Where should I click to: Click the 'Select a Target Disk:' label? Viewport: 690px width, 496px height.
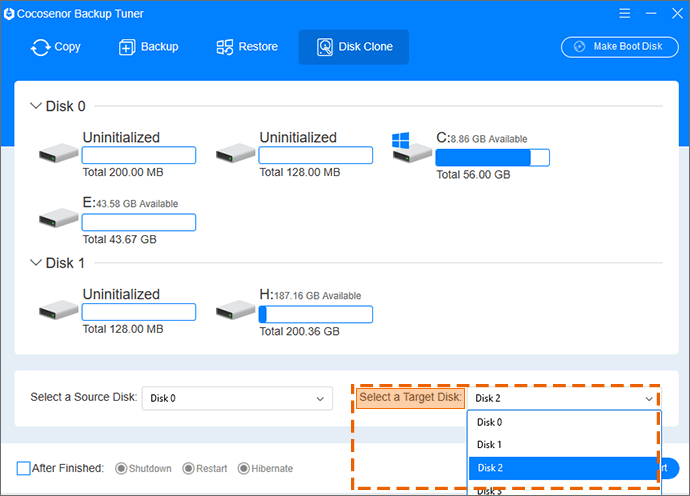(410, 397)
